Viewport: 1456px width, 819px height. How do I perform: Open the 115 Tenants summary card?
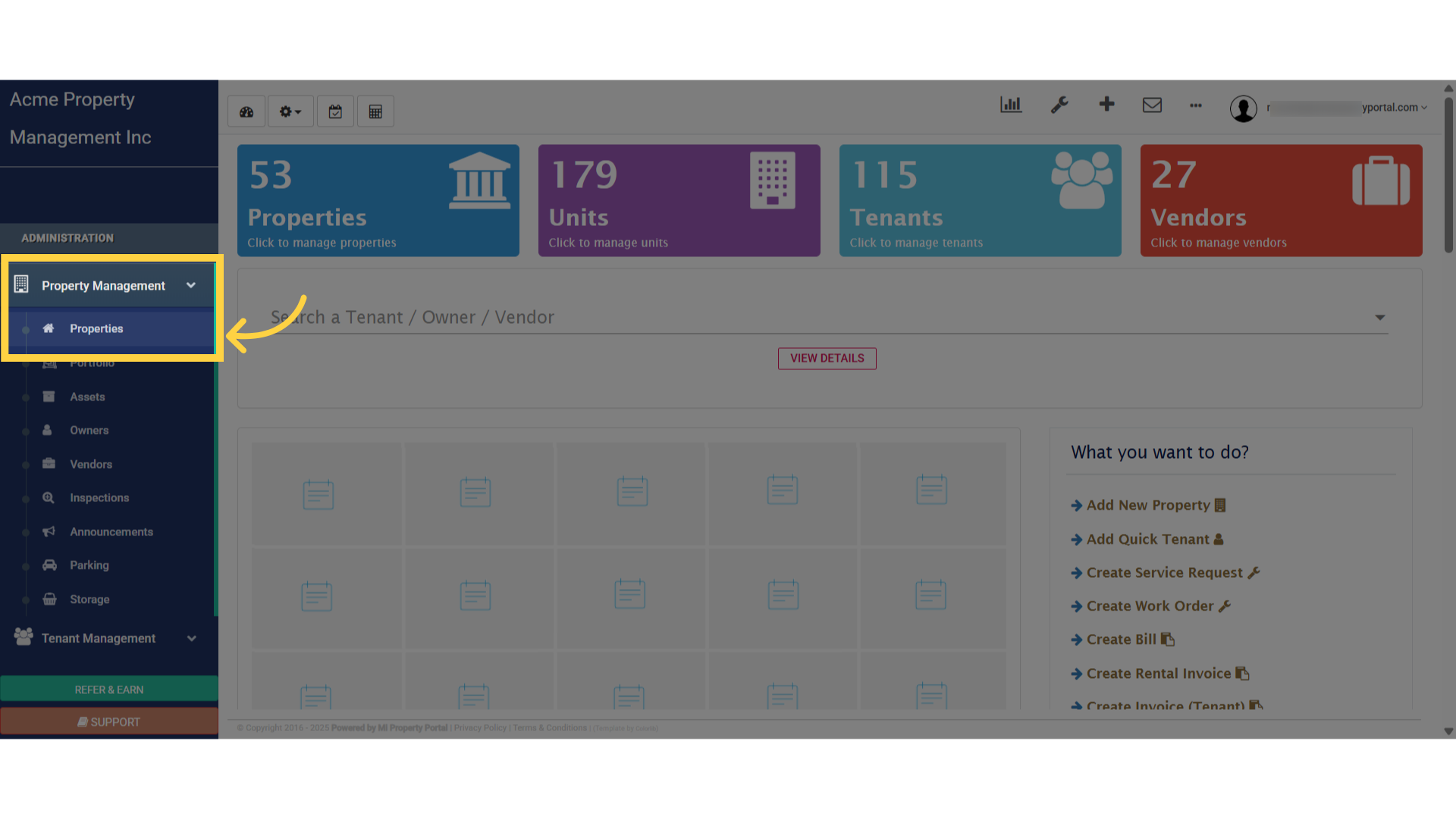[x=980, y=200]
